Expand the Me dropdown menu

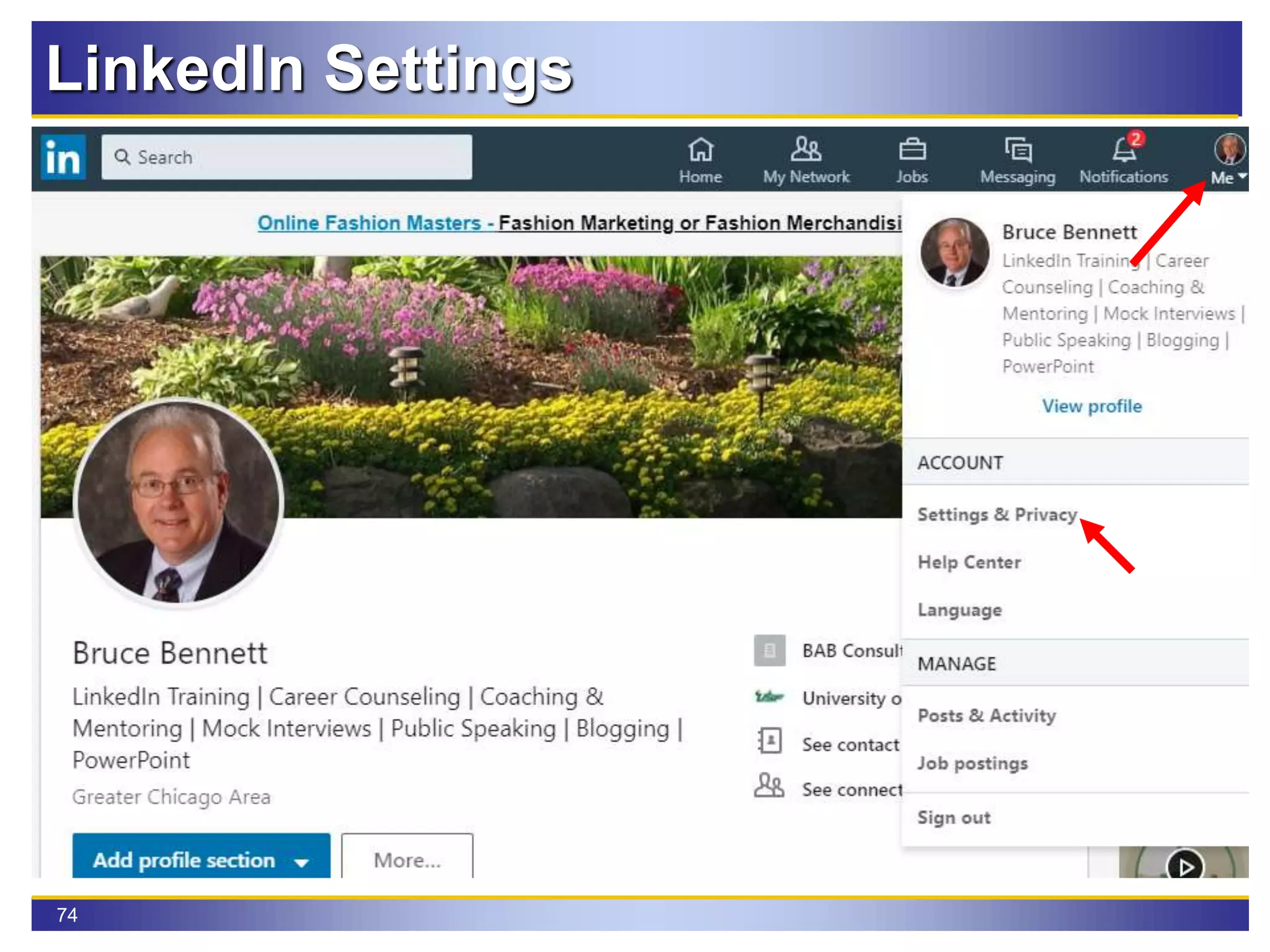point(1228,178)
